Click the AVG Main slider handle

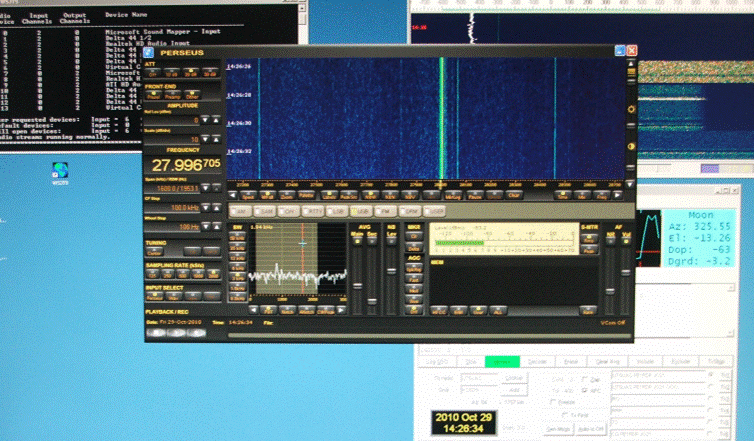click(x=357, y=286)
